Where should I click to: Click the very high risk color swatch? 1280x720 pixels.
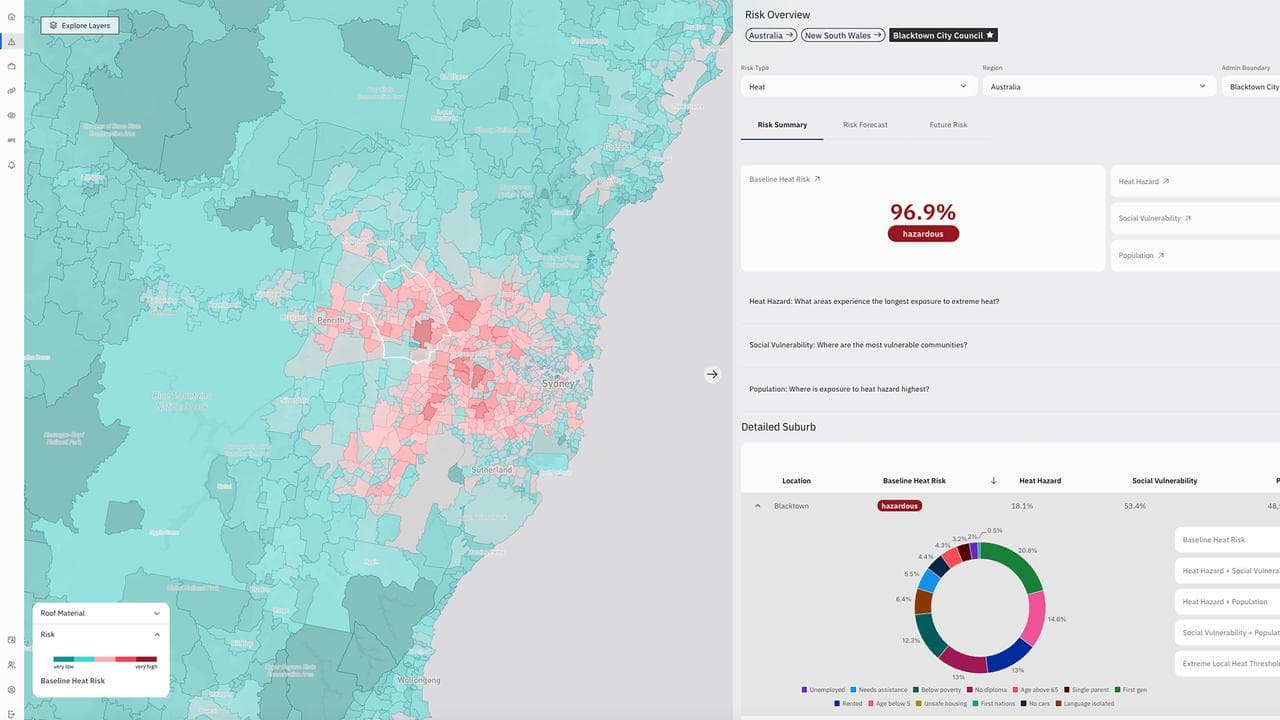click(x=146, y=659)
